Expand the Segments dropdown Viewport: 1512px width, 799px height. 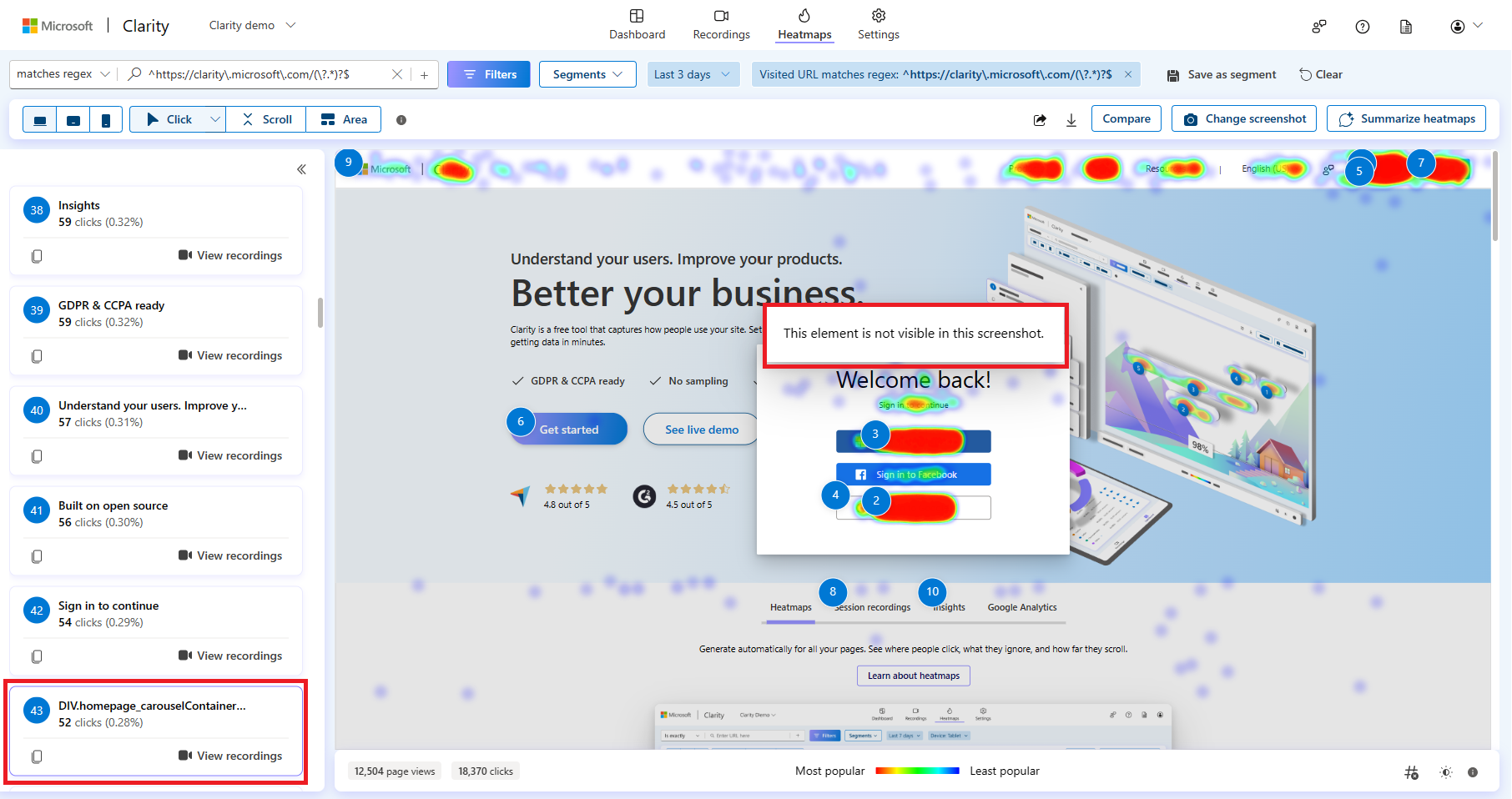[587, 74]
